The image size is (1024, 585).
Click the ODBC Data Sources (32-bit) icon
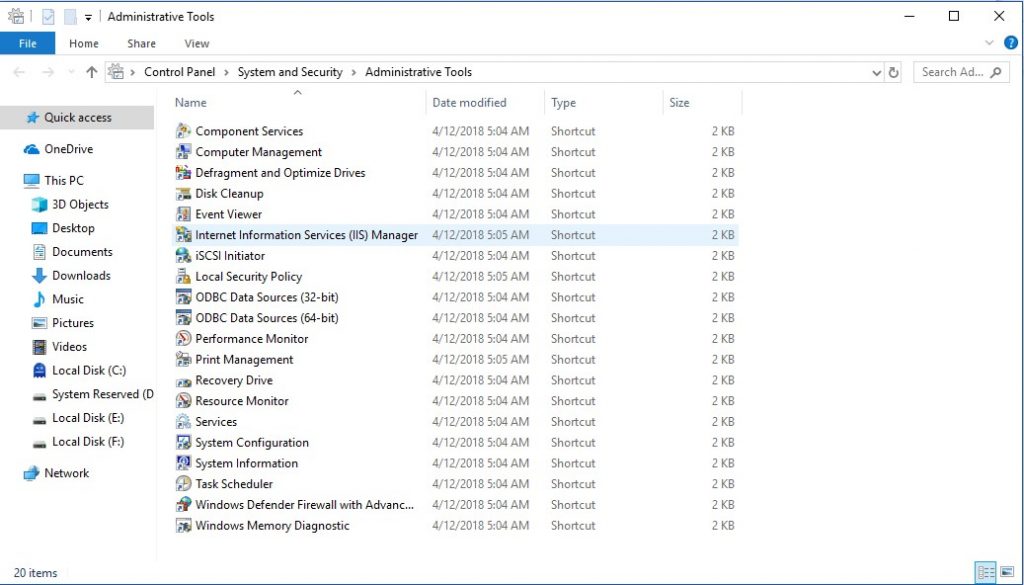click(x=184, y=298)
